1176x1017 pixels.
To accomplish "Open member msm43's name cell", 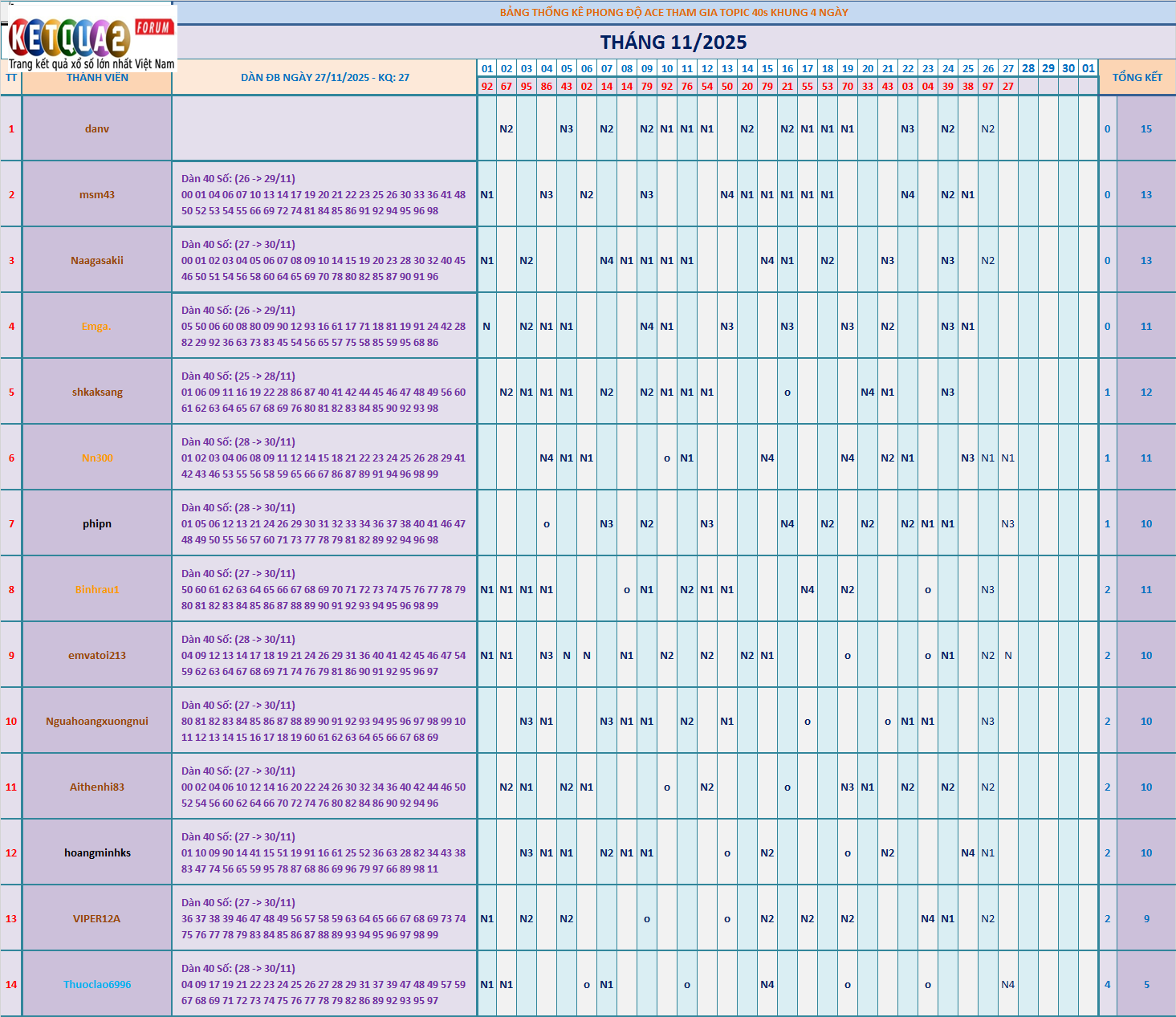I will 97,194.
